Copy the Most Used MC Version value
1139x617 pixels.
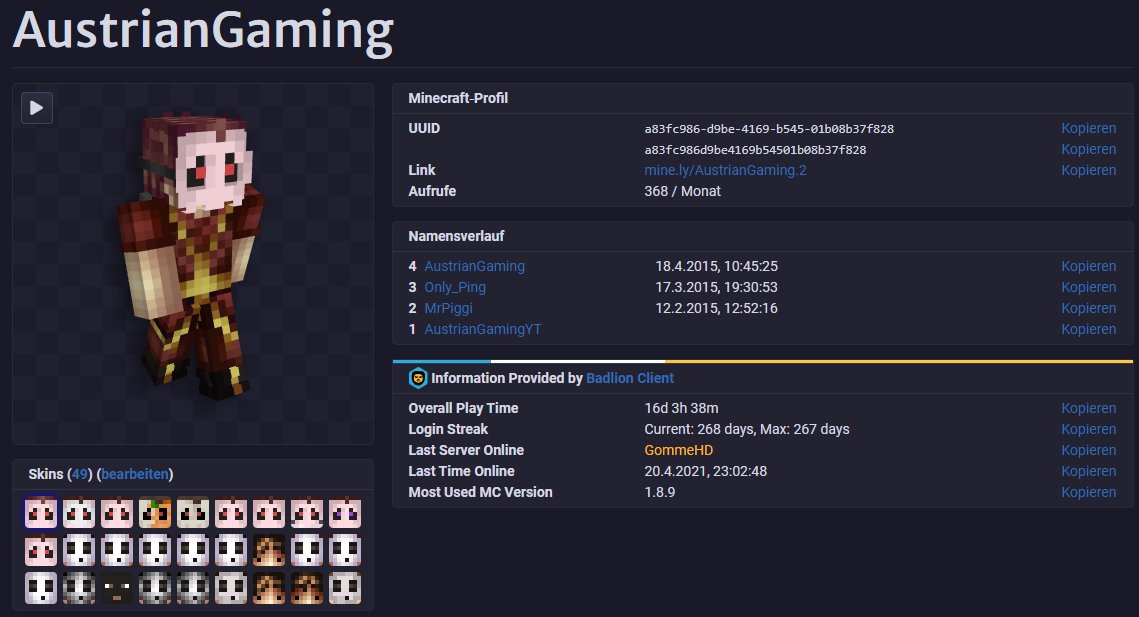[x=1088, y=493]
